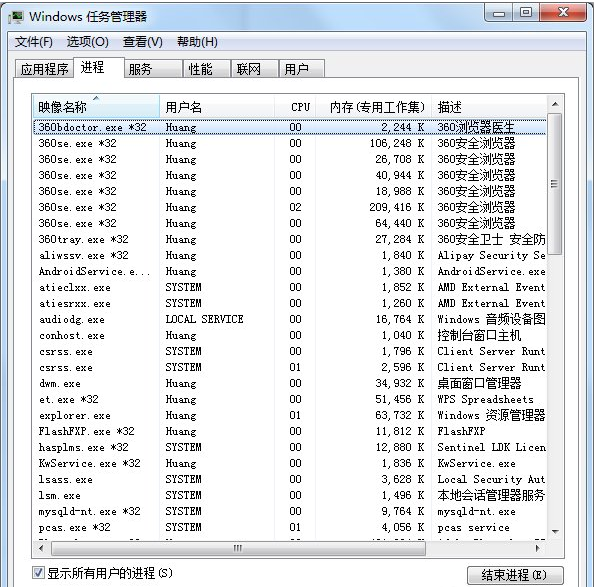The width and height of the screenshot is (595, 587).
Task: Toggle 显示所有用户的进程 checkbox
Action: [x=38, y=573]
